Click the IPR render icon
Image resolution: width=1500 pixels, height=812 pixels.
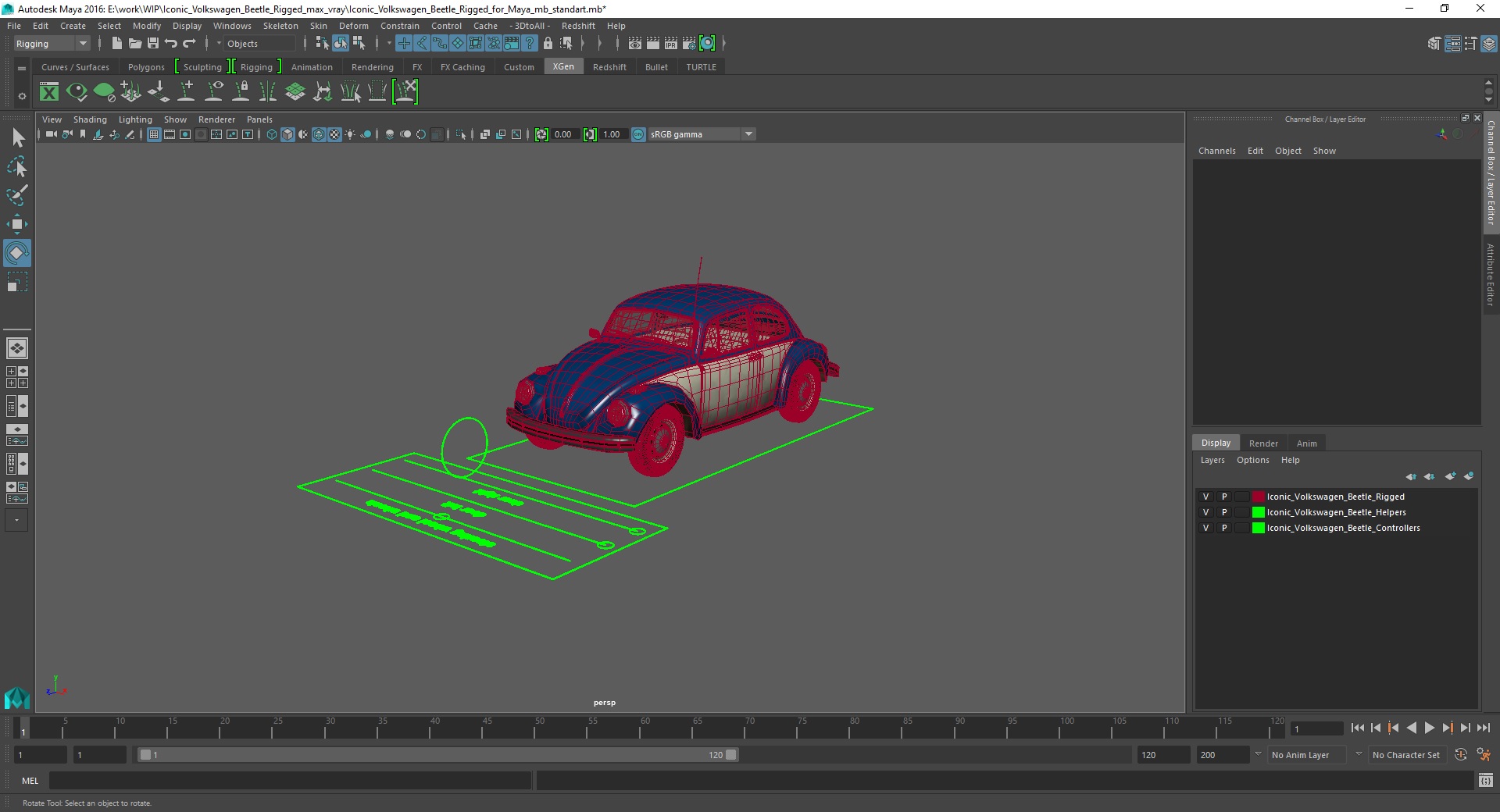point(671,44)
